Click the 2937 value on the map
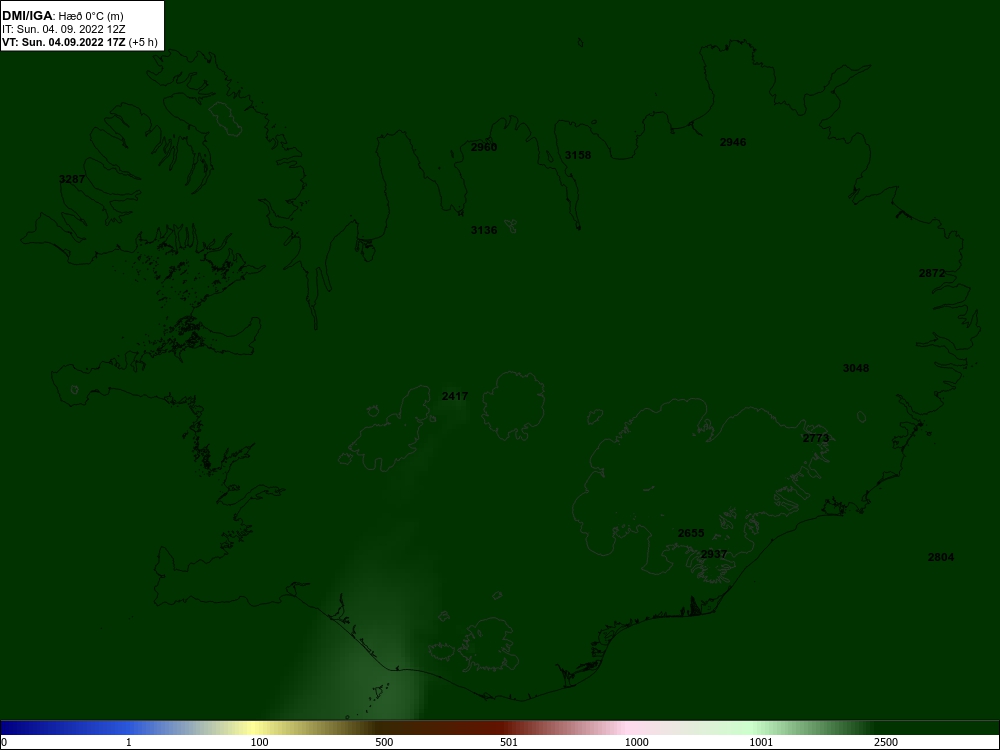Viewport: 1000px width, 750px height. [x=714, y=554]
